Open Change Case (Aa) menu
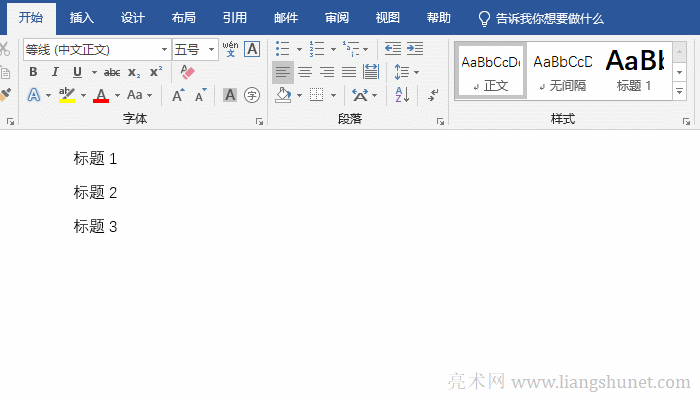 tap(135, 95)
